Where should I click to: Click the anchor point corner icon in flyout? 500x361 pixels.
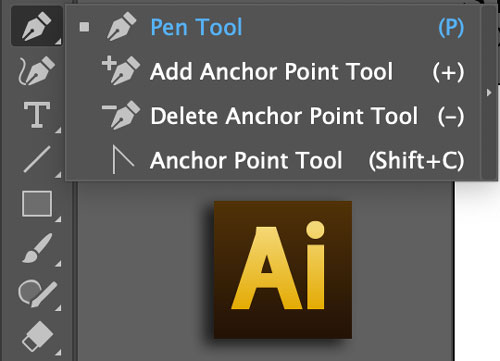coord(123,159)
